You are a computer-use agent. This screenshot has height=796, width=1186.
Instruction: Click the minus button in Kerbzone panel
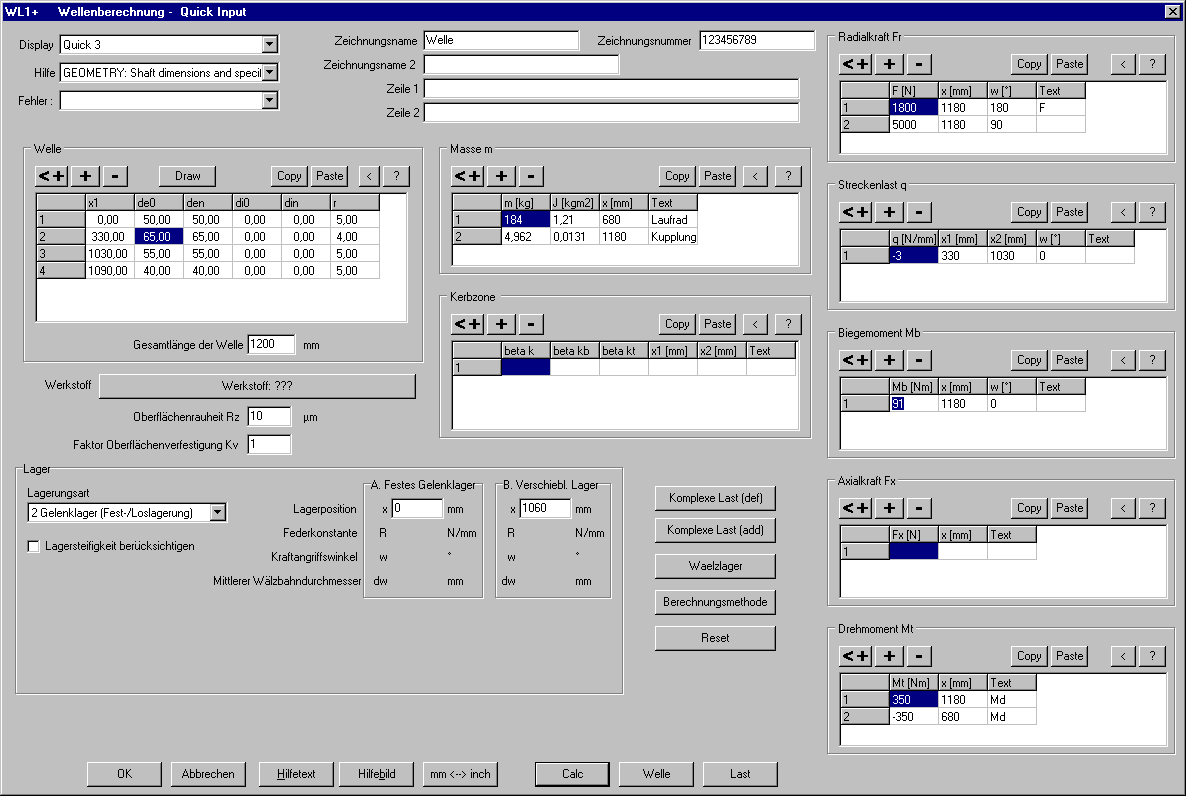pos(532,324)
